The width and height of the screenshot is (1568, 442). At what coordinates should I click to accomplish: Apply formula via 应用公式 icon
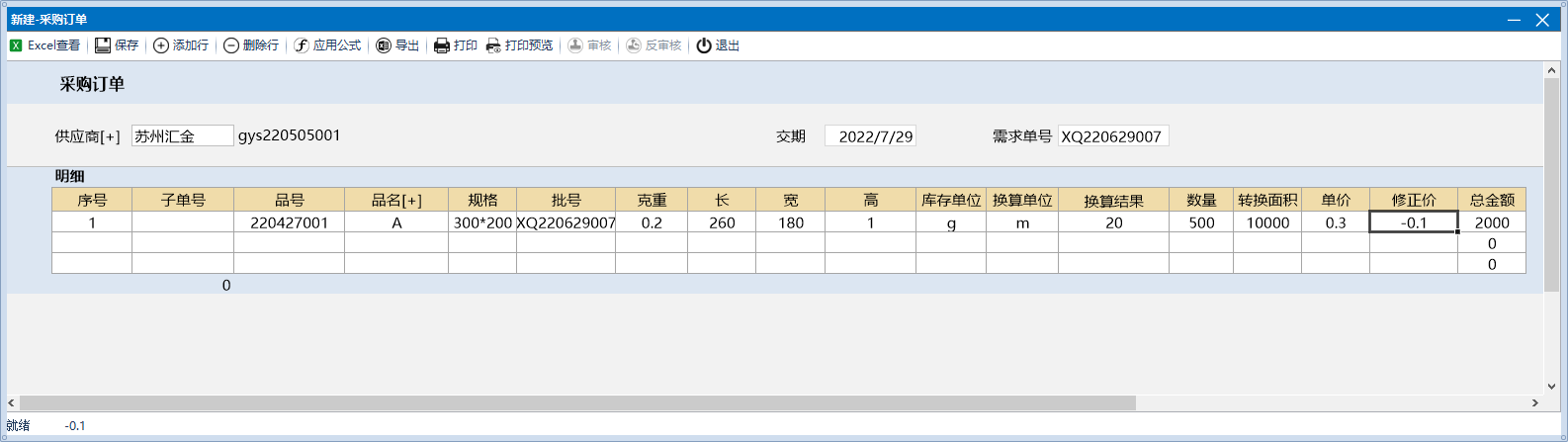coord(302,45)
